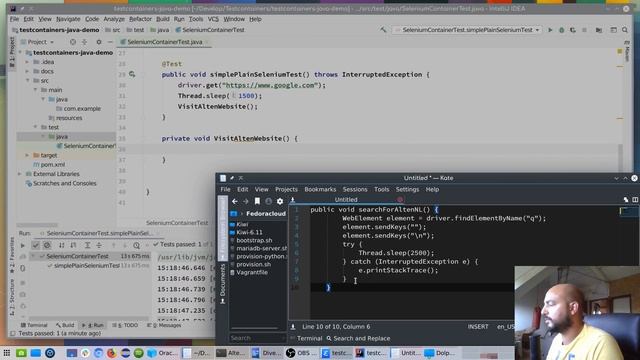Image resolution: width=640 pixels, height=360 pixels.
Task: Hide the Project panel with minus icon
Action: coord(110,42)
